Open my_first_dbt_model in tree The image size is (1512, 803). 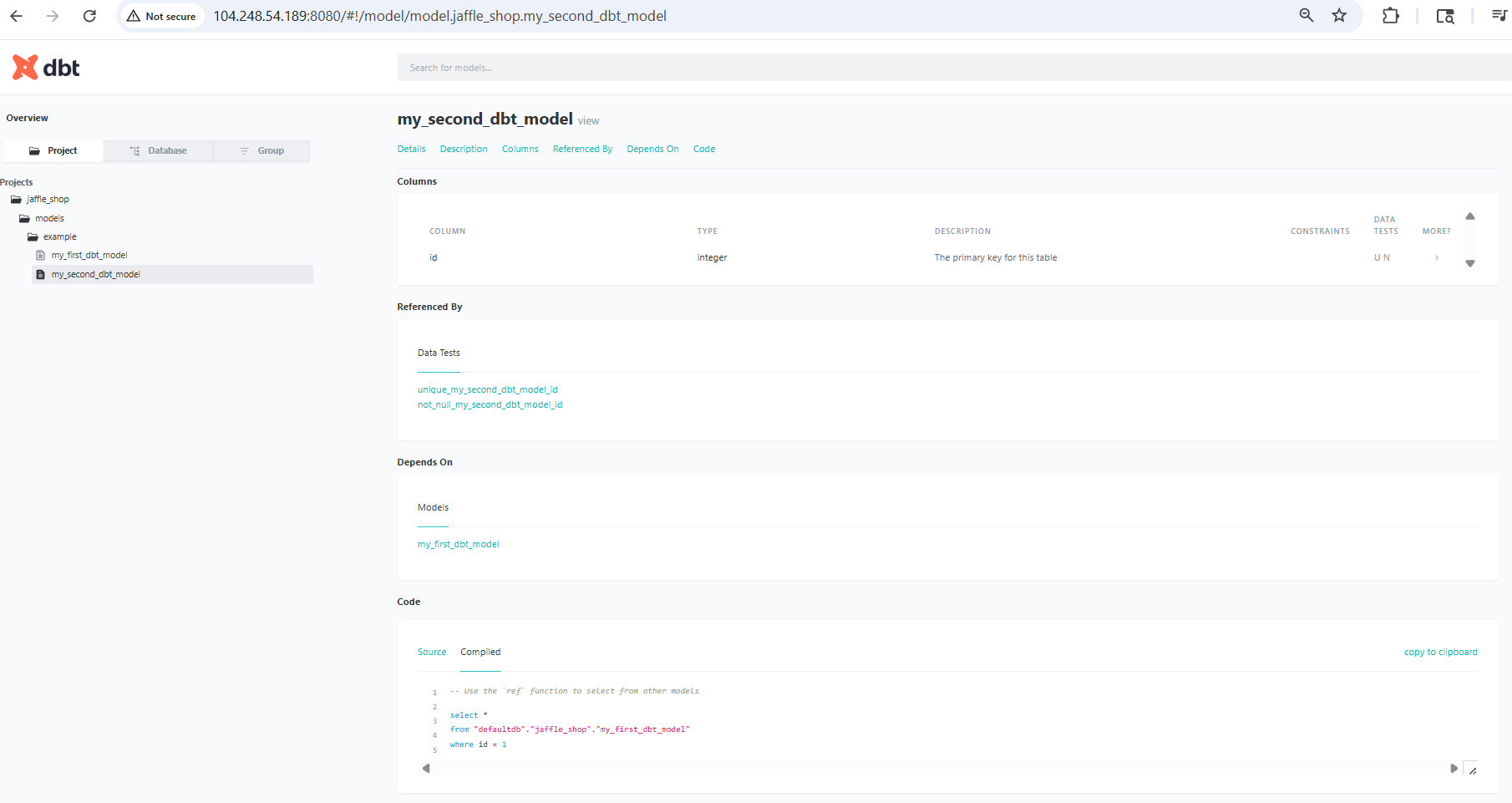point(89,256)
